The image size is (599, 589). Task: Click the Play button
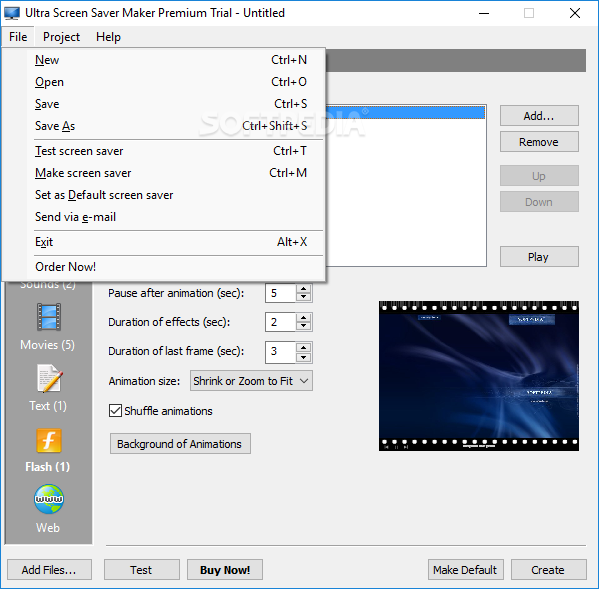(539, 257)
